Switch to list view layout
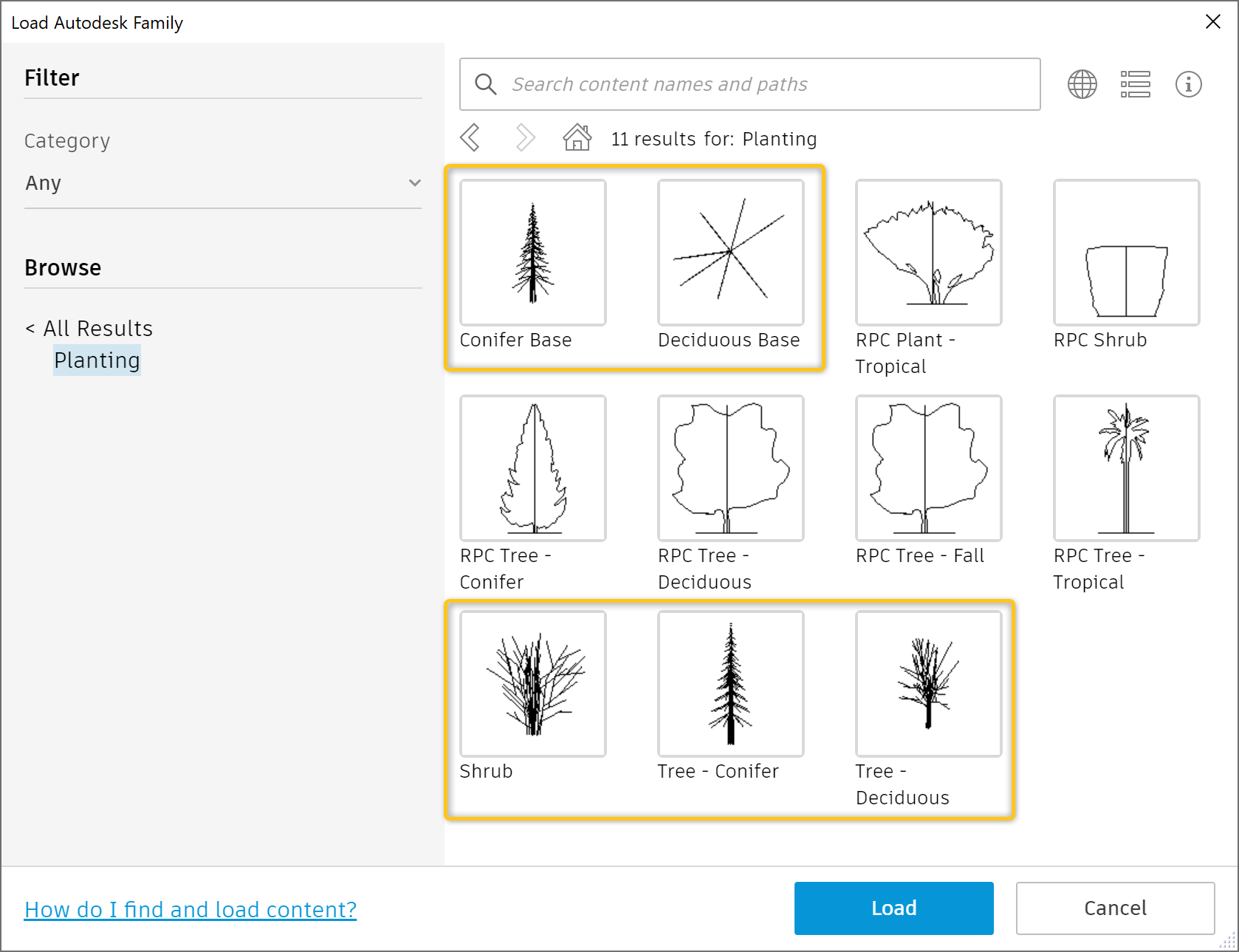 pyautogui.click(x=1135, y=83)
